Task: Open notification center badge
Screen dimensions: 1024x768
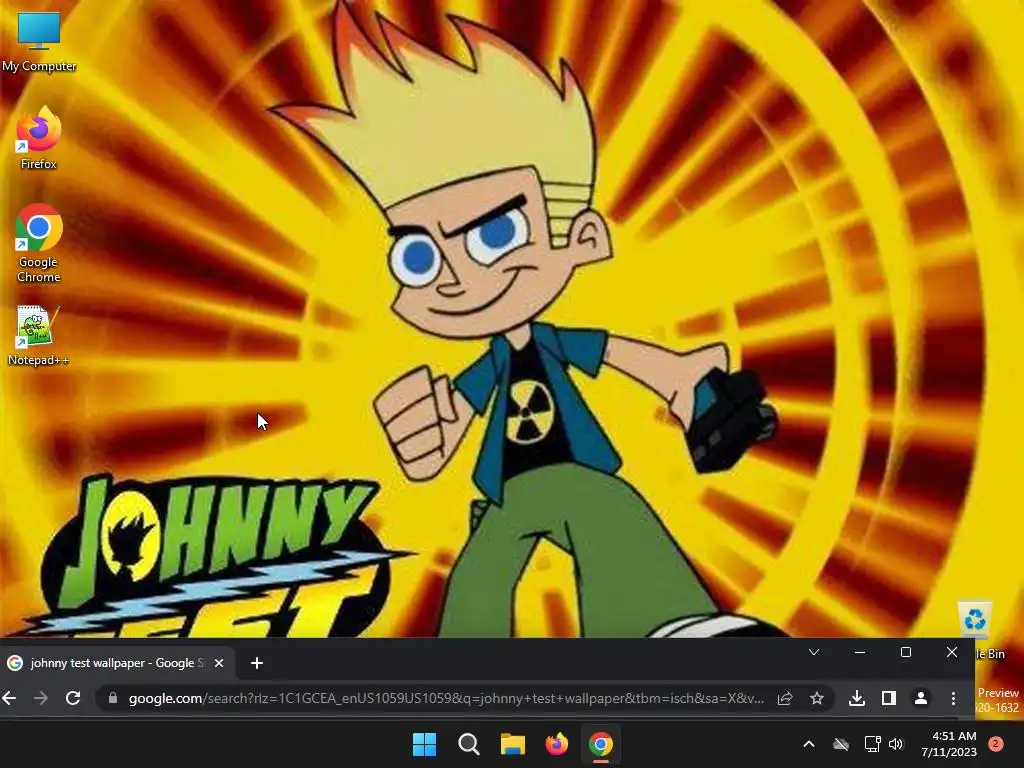Action: [995, 744]
